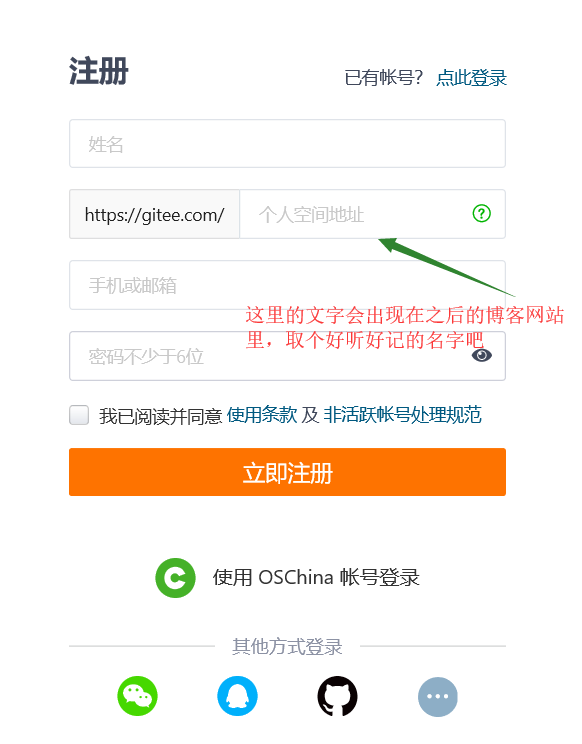Check the agree to terms checkbox
Screen dimensions: 582x744
pyautogui.click(x=79, y=415)
